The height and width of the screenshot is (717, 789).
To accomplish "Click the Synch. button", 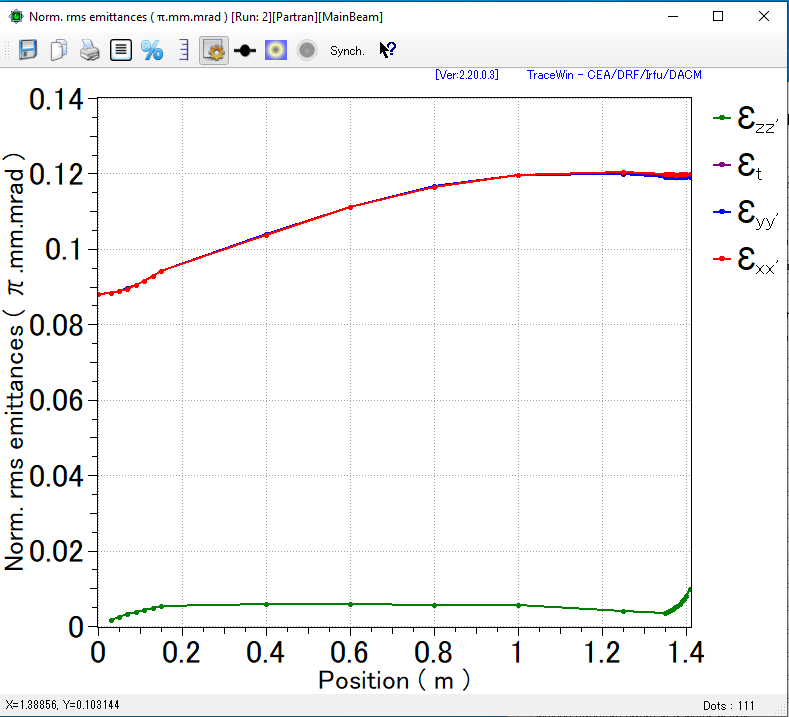I will (x=347, y=50).
